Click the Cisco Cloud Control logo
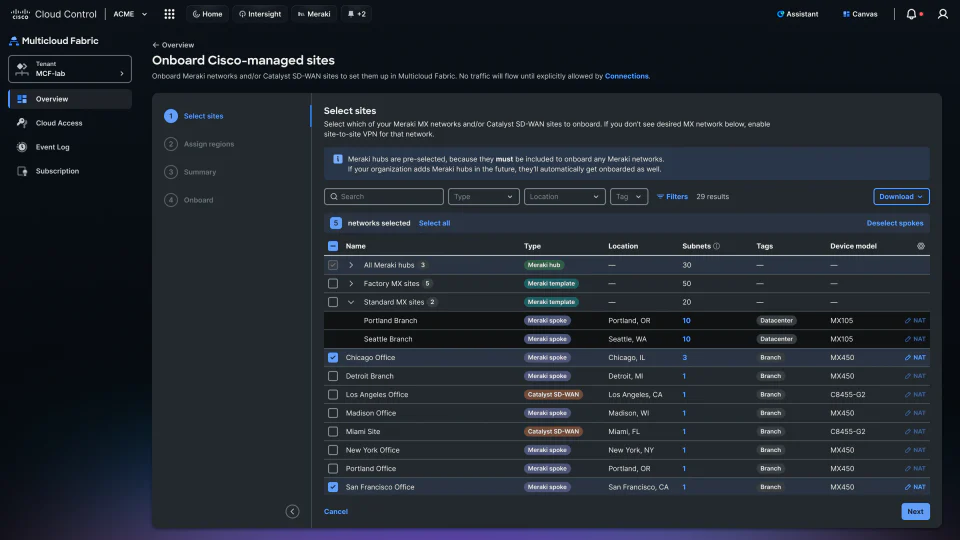The image size is (960, 540). tap(53, 14)
